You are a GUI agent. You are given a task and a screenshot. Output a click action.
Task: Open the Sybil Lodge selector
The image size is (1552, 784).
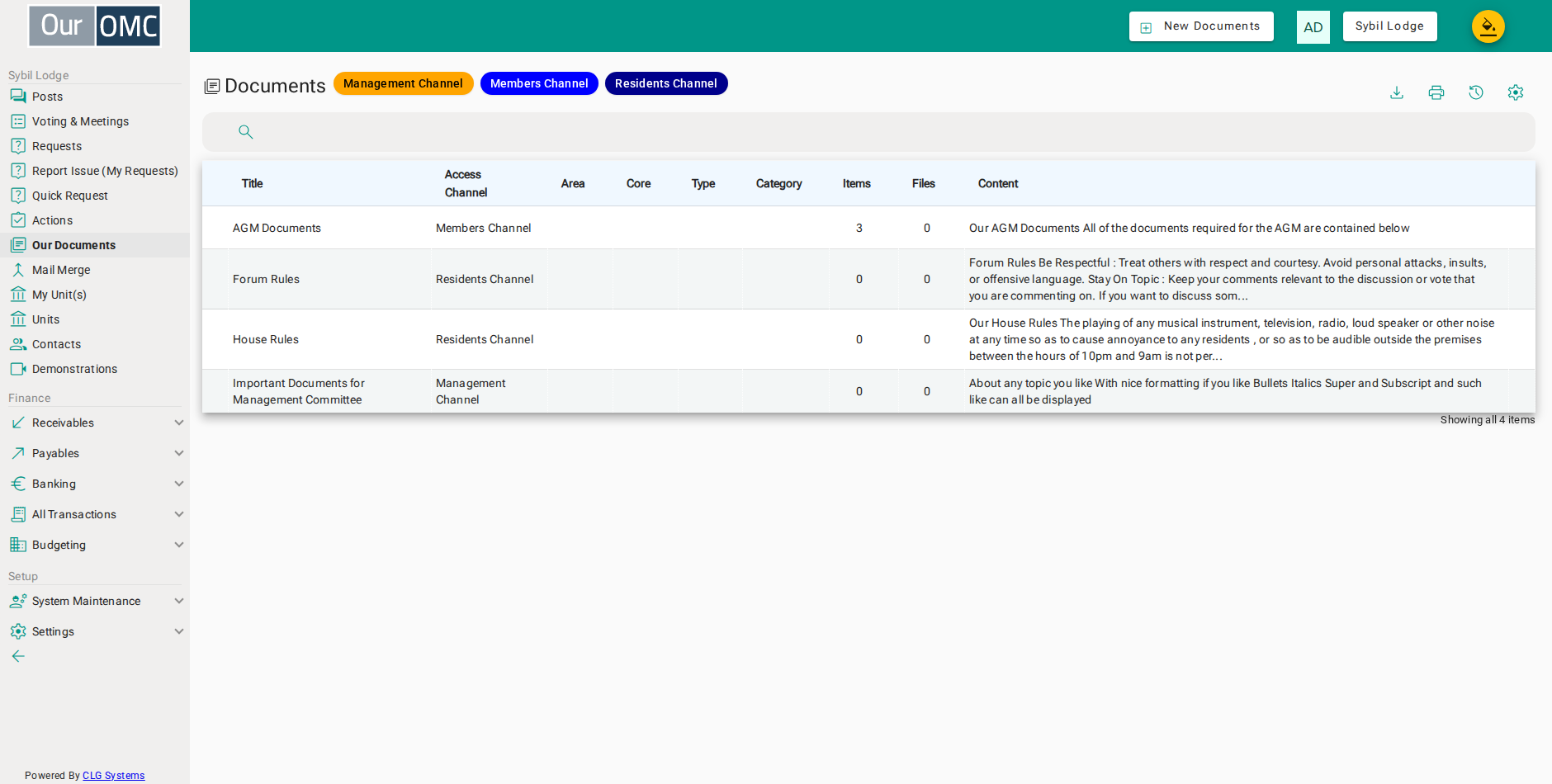pyautogui.click(x=1389, y=26)
